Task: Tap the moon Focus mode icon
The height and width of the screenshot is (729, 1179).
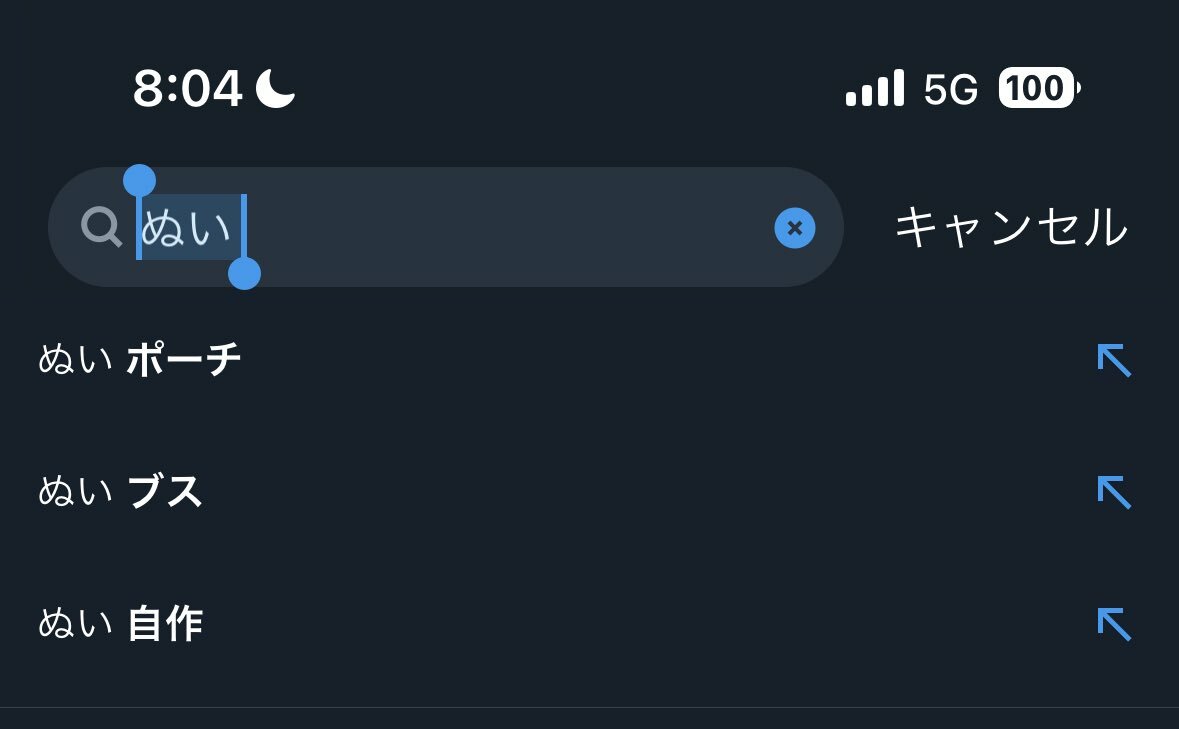Action: (x=275, y=88)
